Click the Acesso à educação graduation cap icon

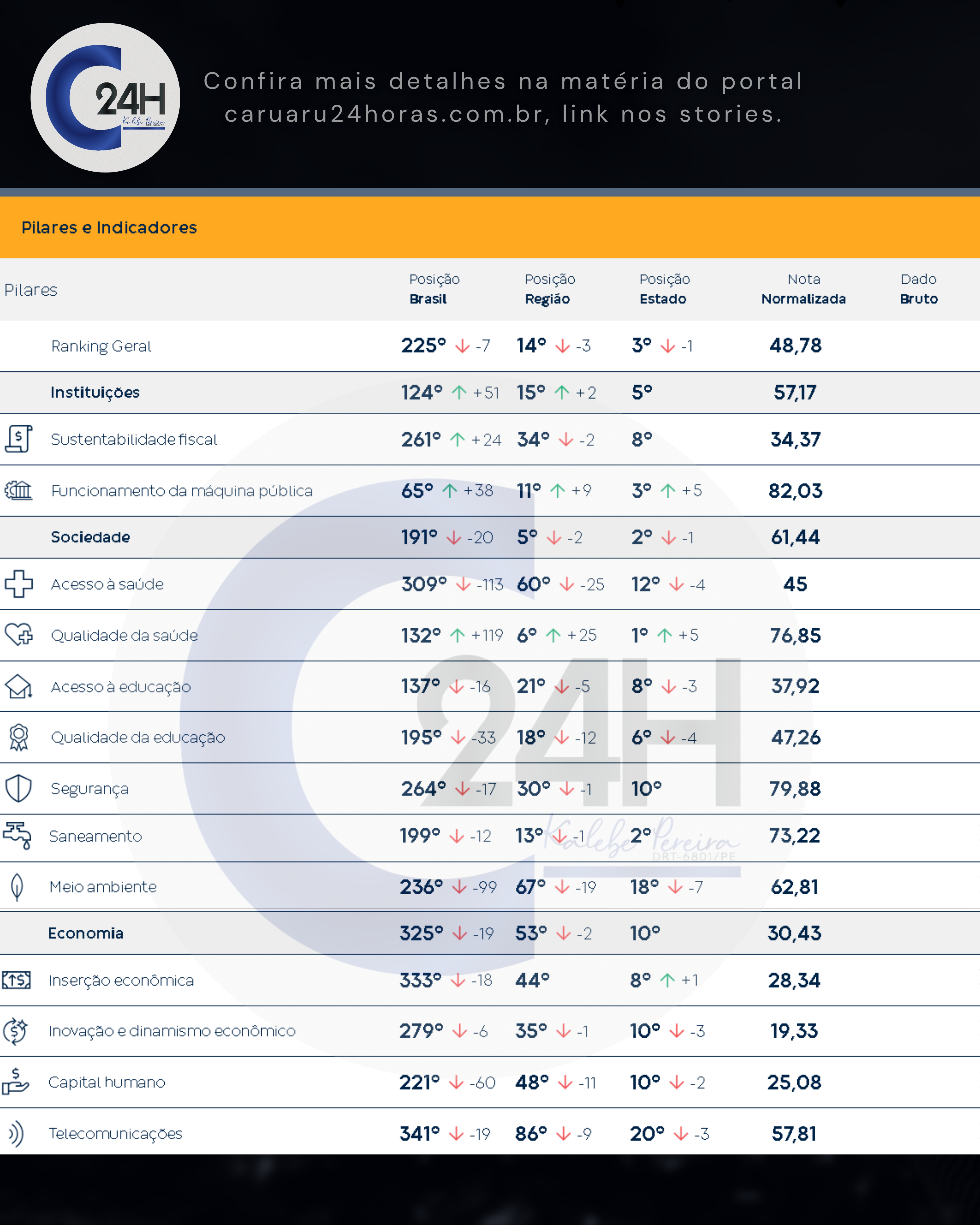click(19, 686)
